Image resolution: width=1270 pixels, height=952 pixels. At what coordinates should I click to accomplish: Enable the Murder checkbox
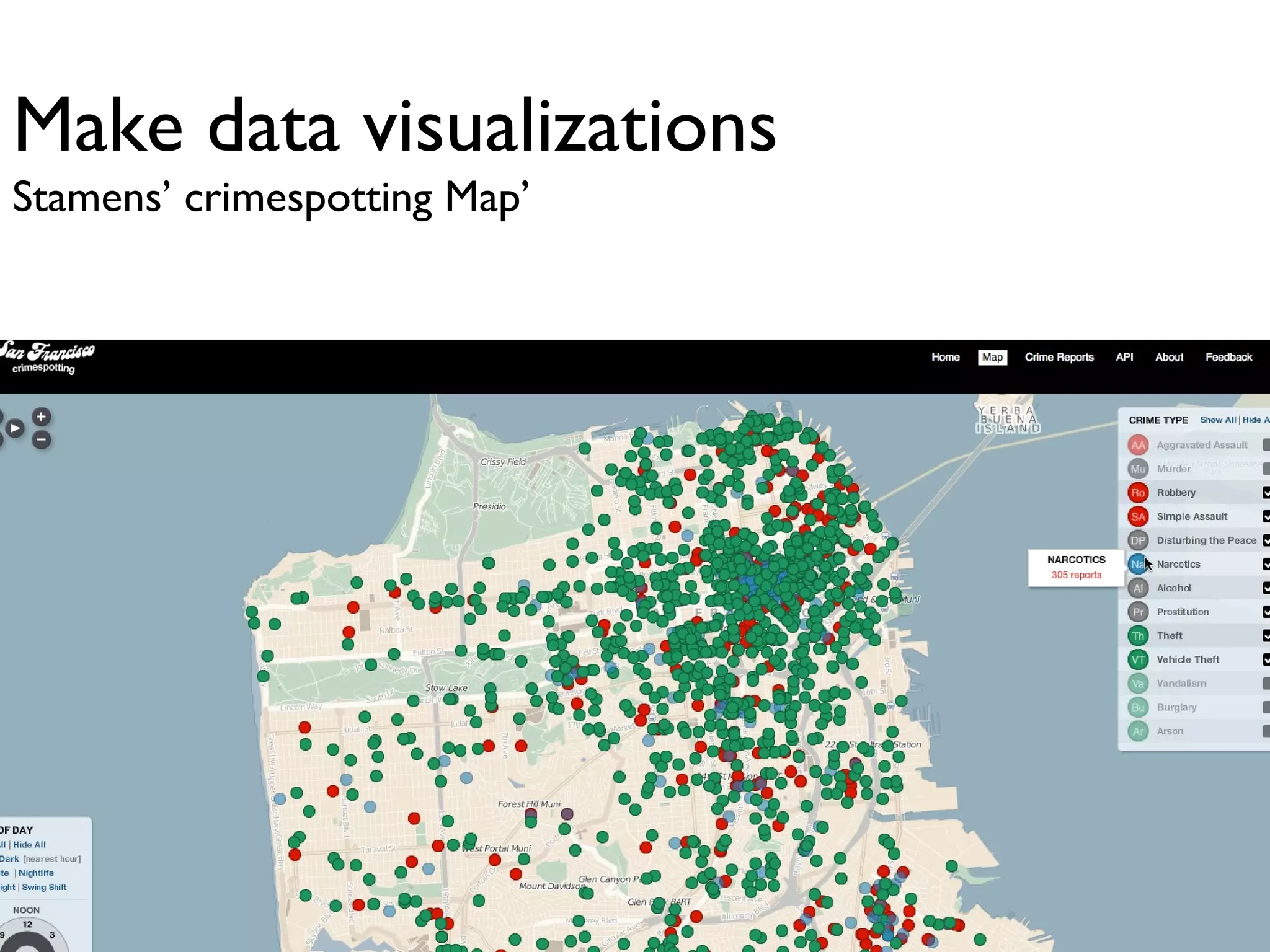point(1266,469)
